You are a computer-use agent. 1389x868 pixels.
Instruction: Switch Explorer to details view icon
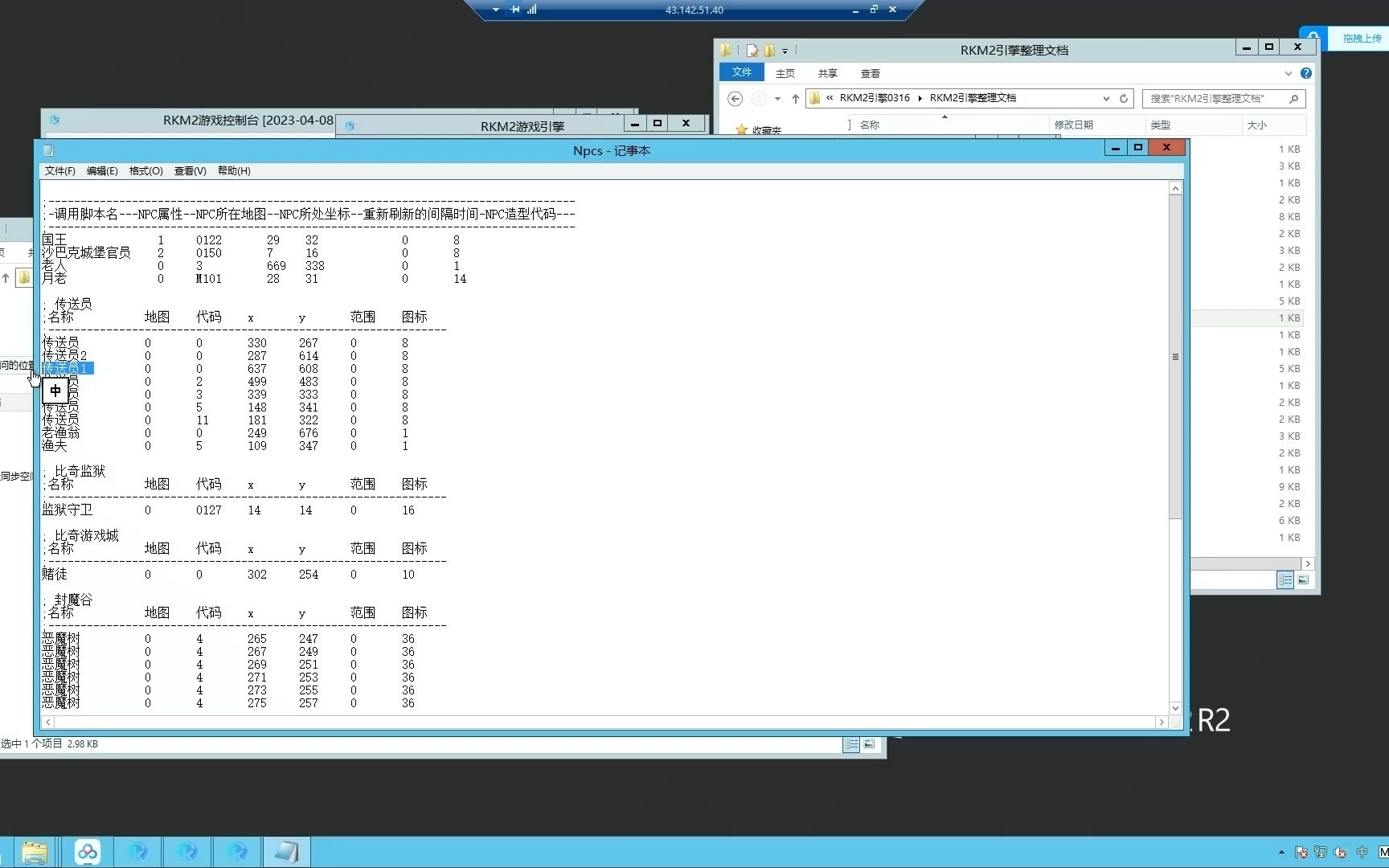click(x=1285, y=579)
